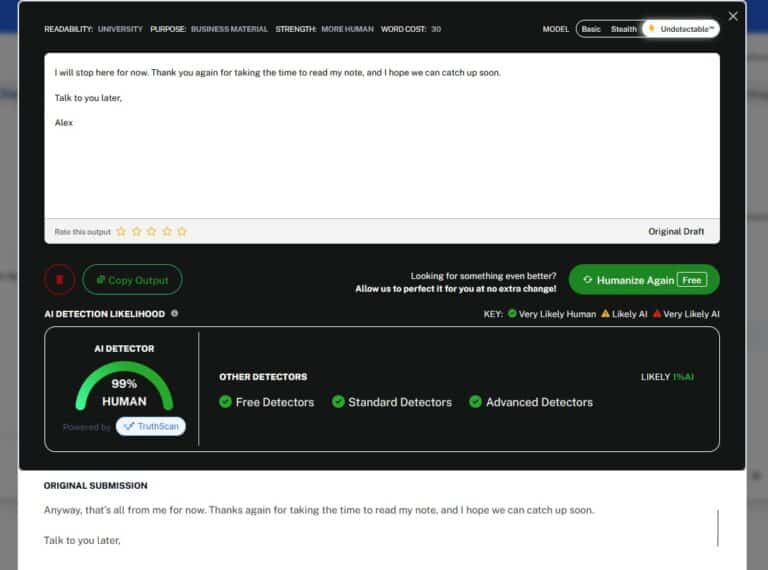Close the humanizer results dialog

pos(733,17)
